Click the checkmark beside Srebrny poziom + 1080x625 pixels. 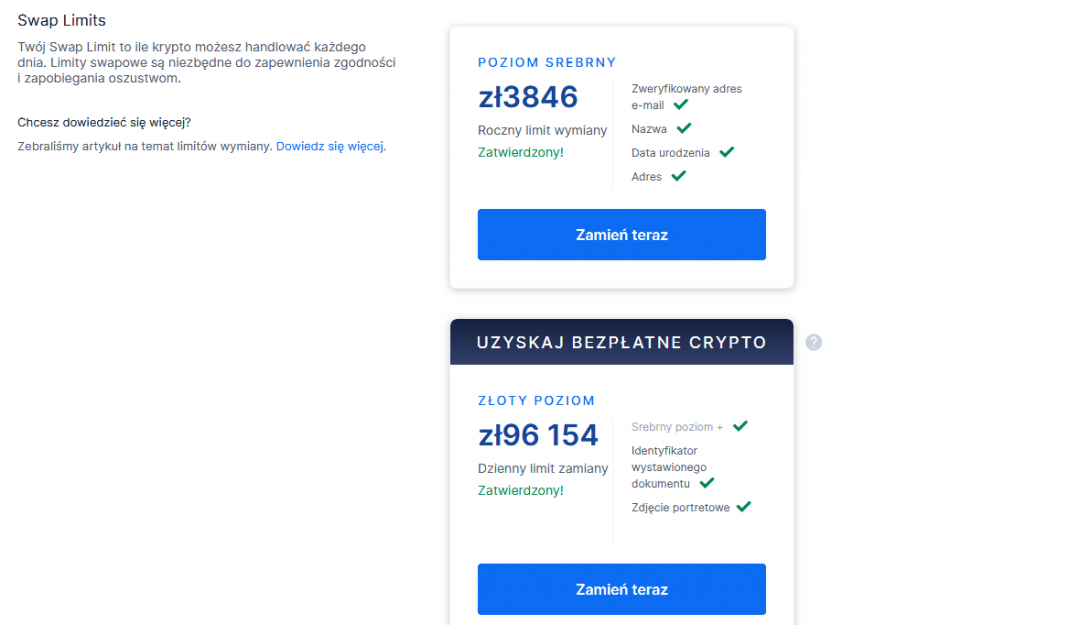(x=740, y=426)
